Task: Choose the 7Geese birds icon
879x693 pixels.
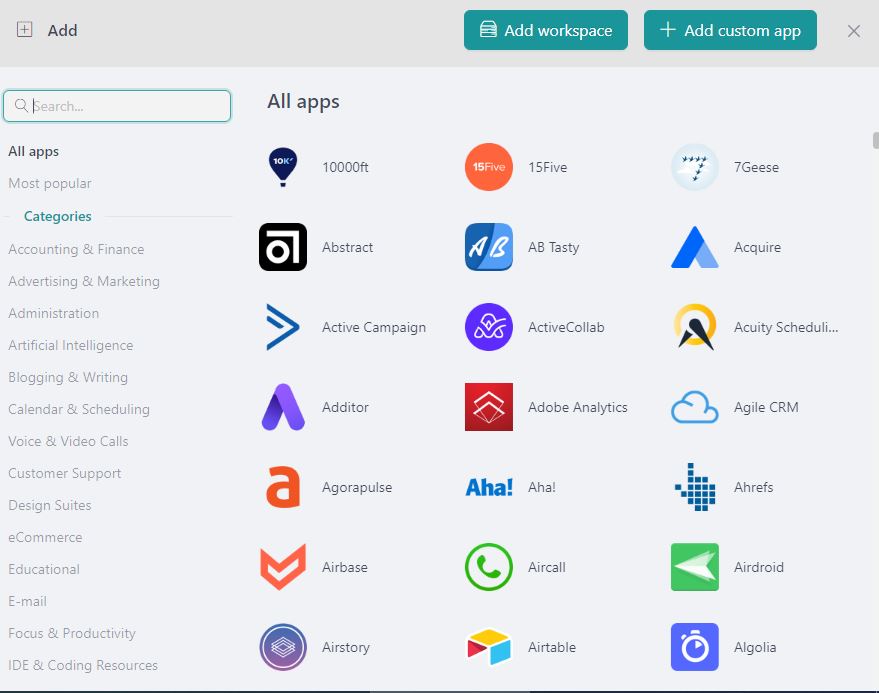Action: click(x=695, y=167)
